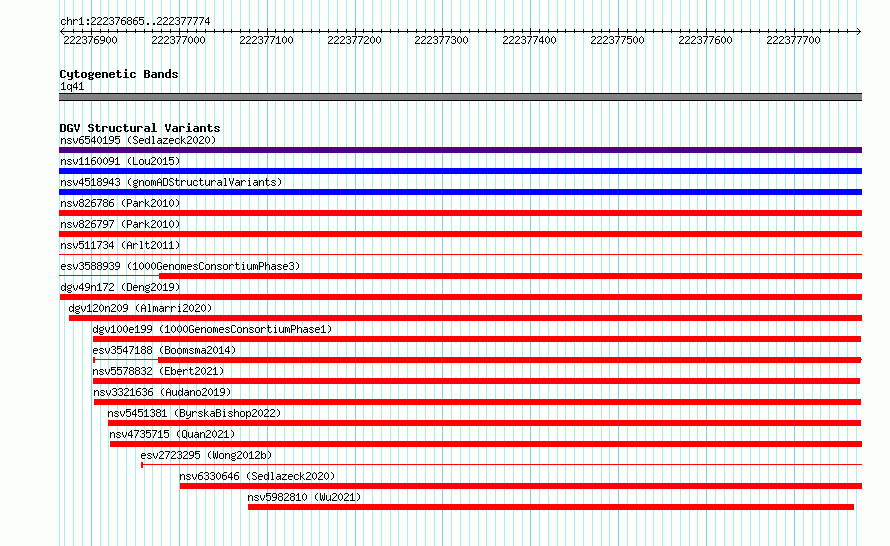This screenshot has width=890, height=546.
Task: Click ruler position 222377000
Action: [x=178, y=40]
